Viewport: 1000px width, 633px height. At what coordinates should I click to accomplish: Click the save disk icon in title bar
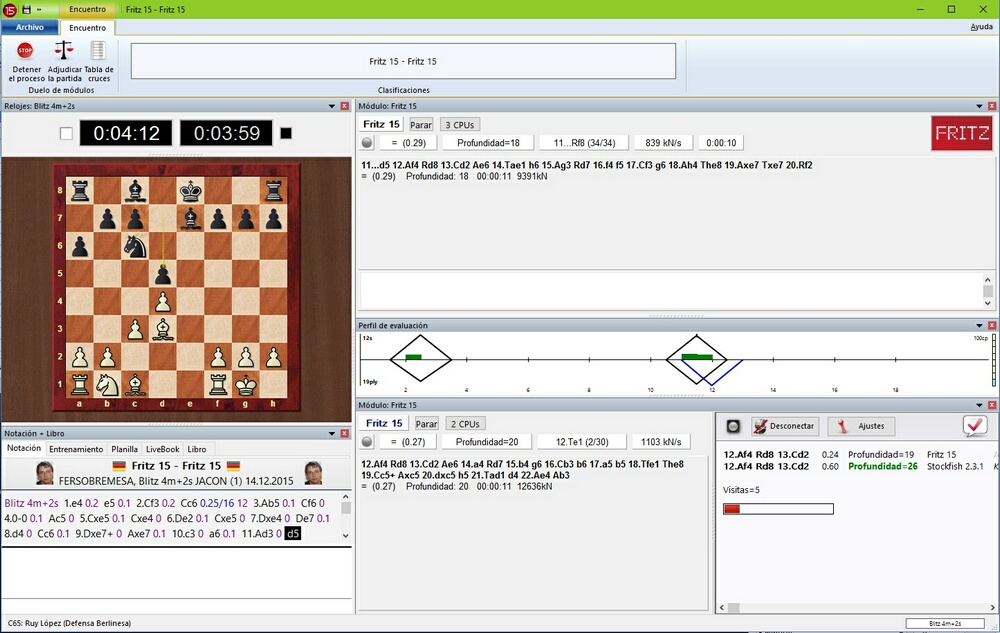point(26,10)
